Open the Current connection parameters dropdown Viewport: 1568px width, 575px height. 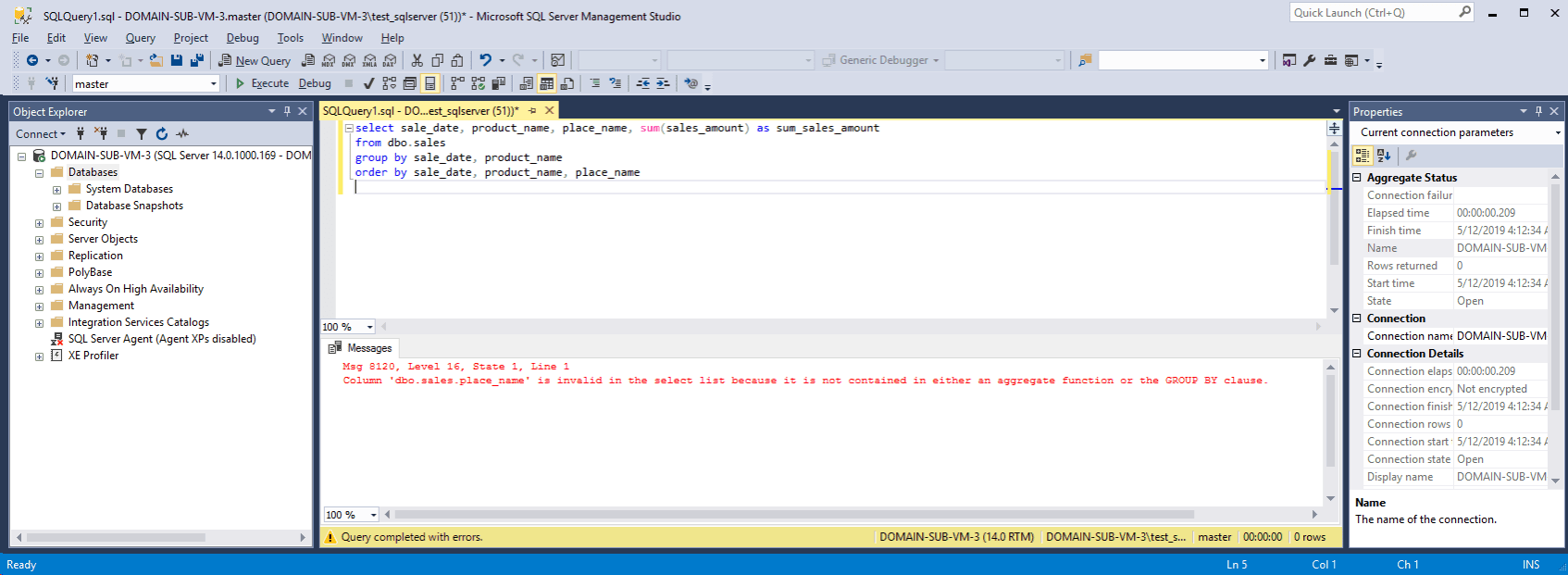click(1558, 132)
